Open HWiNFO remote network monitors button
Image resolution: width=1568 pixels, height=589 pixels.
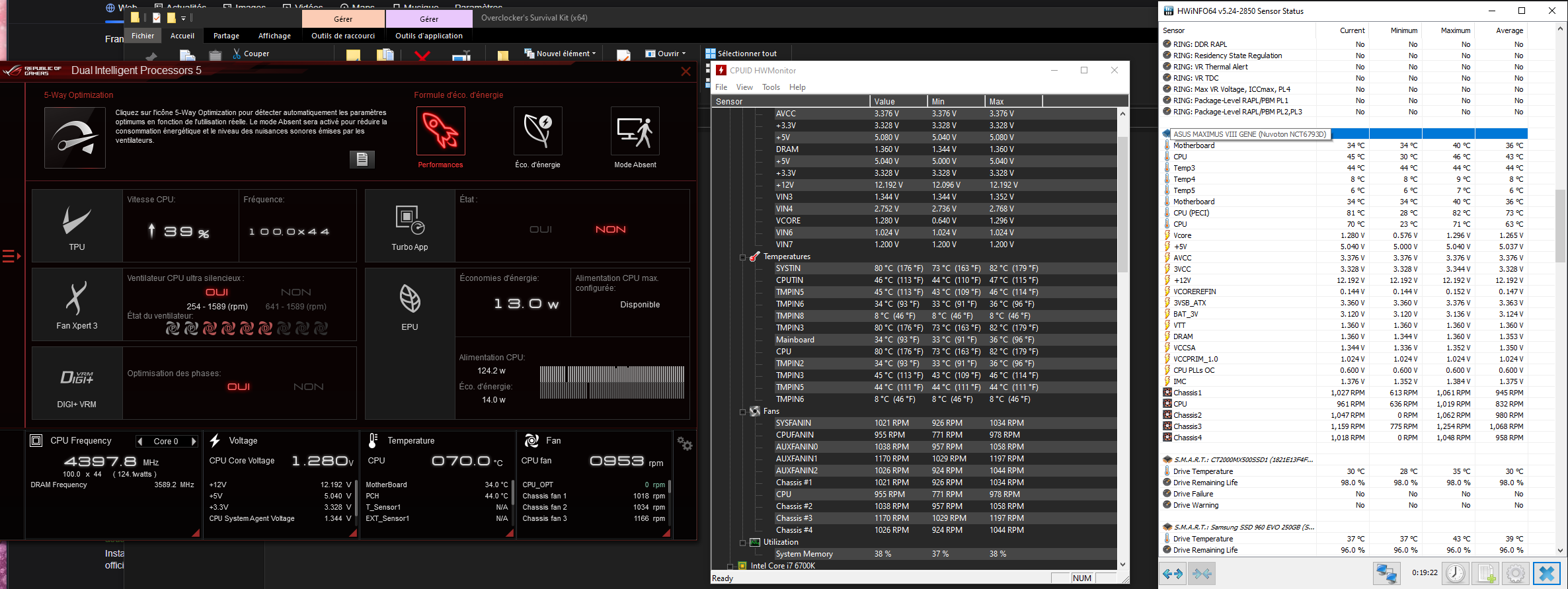coord(1386,573)
